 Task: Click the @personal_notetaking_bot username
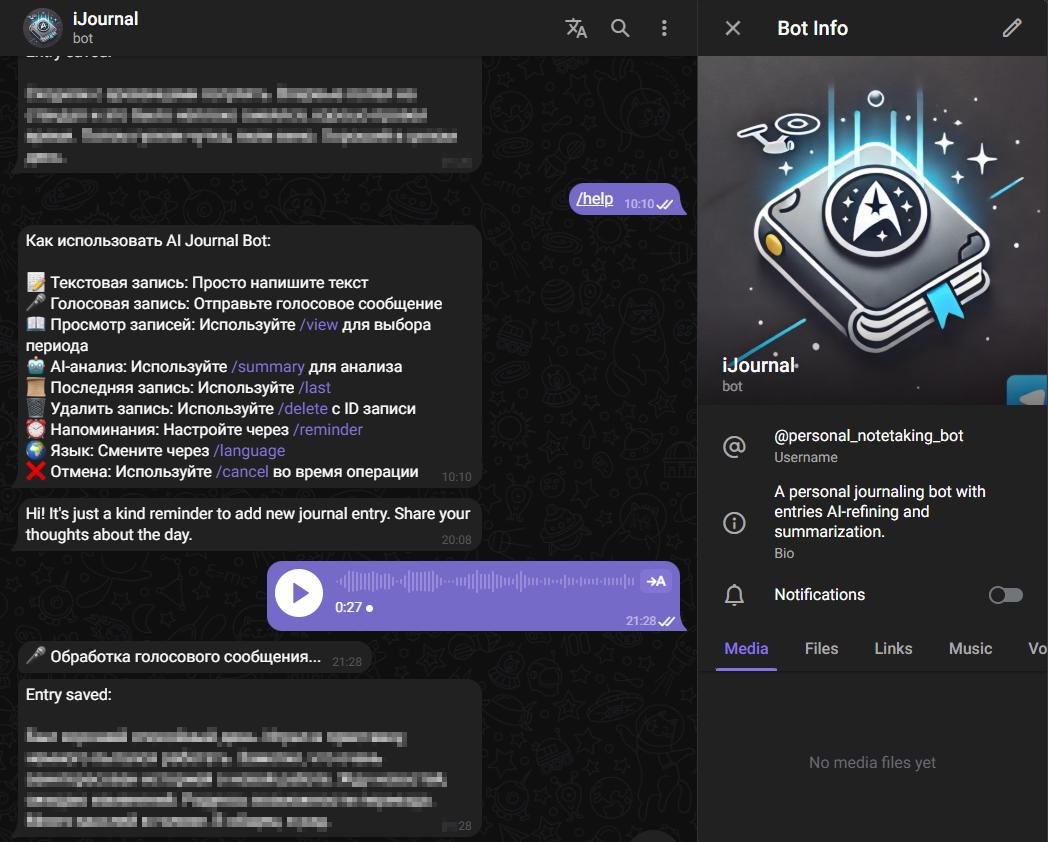[868, 436]
